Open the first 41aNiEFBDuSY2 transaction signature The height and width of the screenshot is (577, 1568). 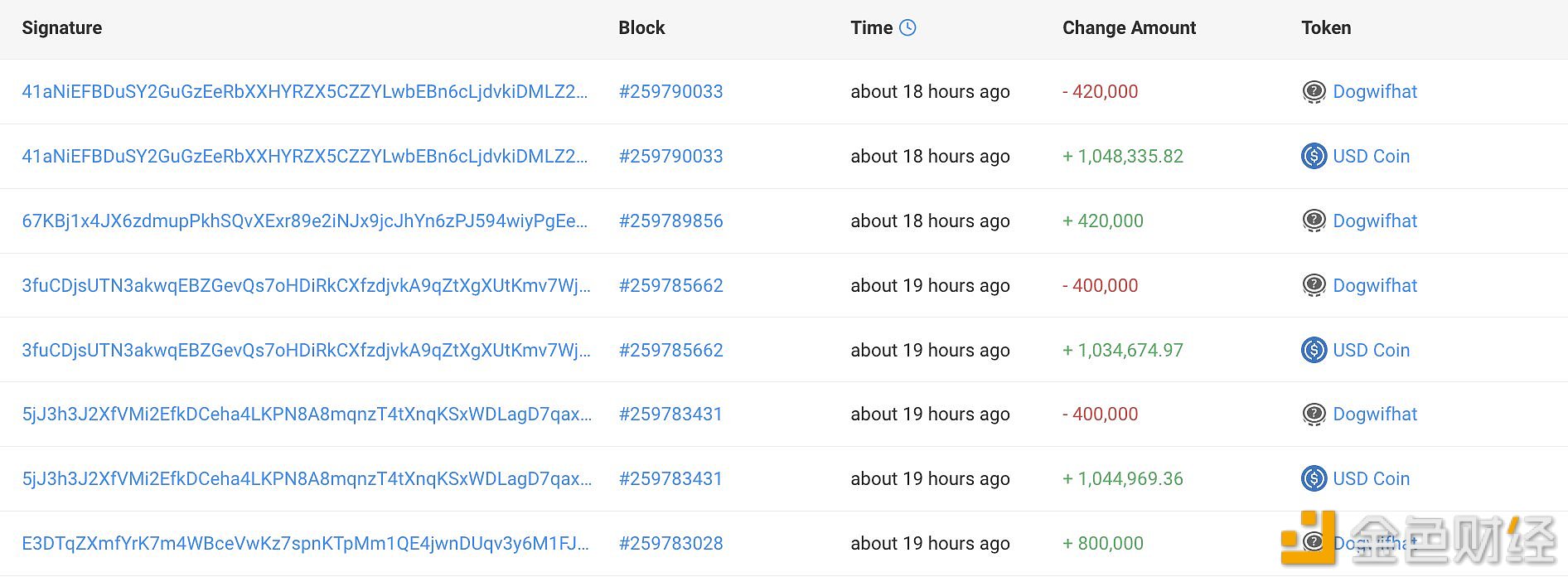pos(305,91)
